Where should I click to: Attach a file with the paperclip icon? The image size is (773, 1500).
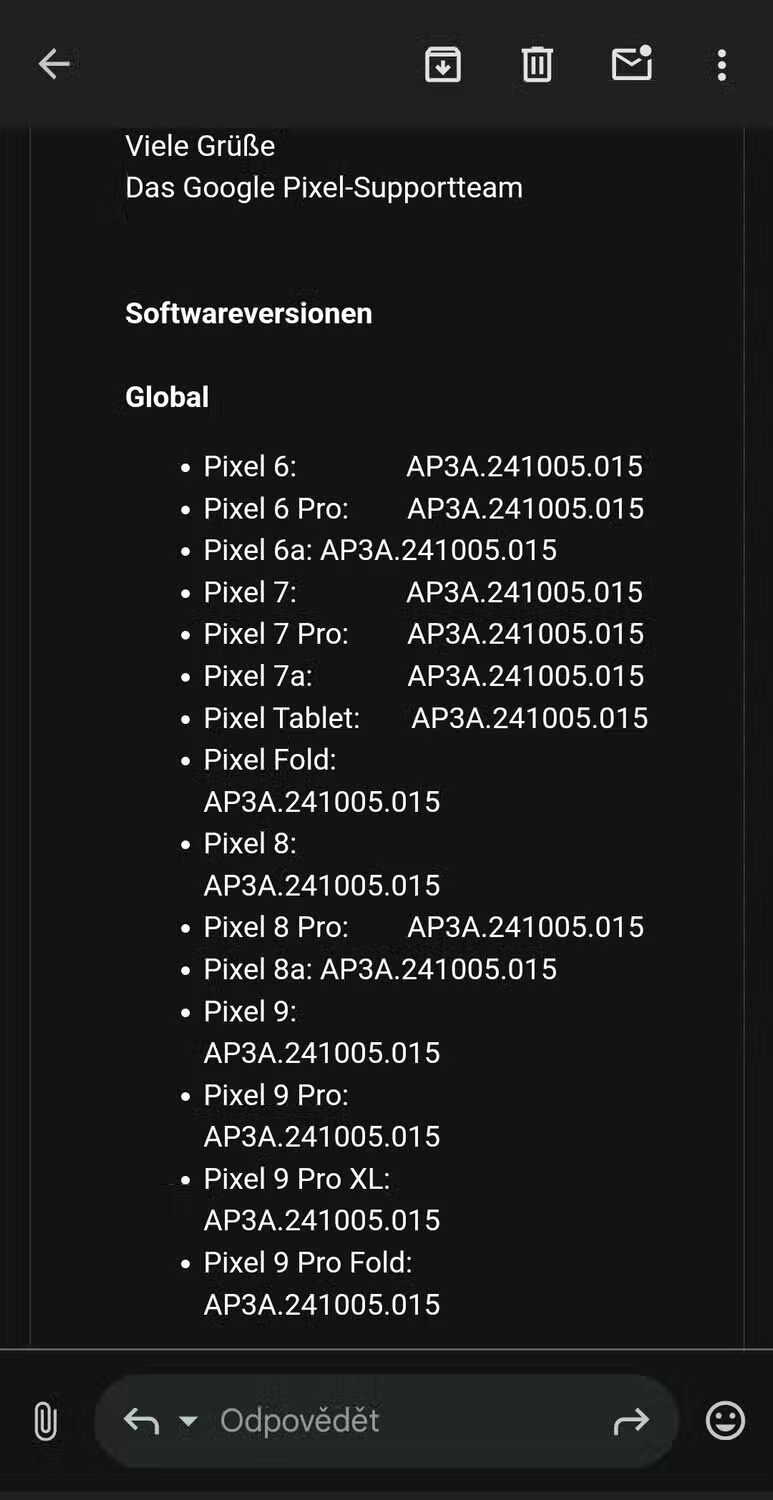(x=45, y=1421)
